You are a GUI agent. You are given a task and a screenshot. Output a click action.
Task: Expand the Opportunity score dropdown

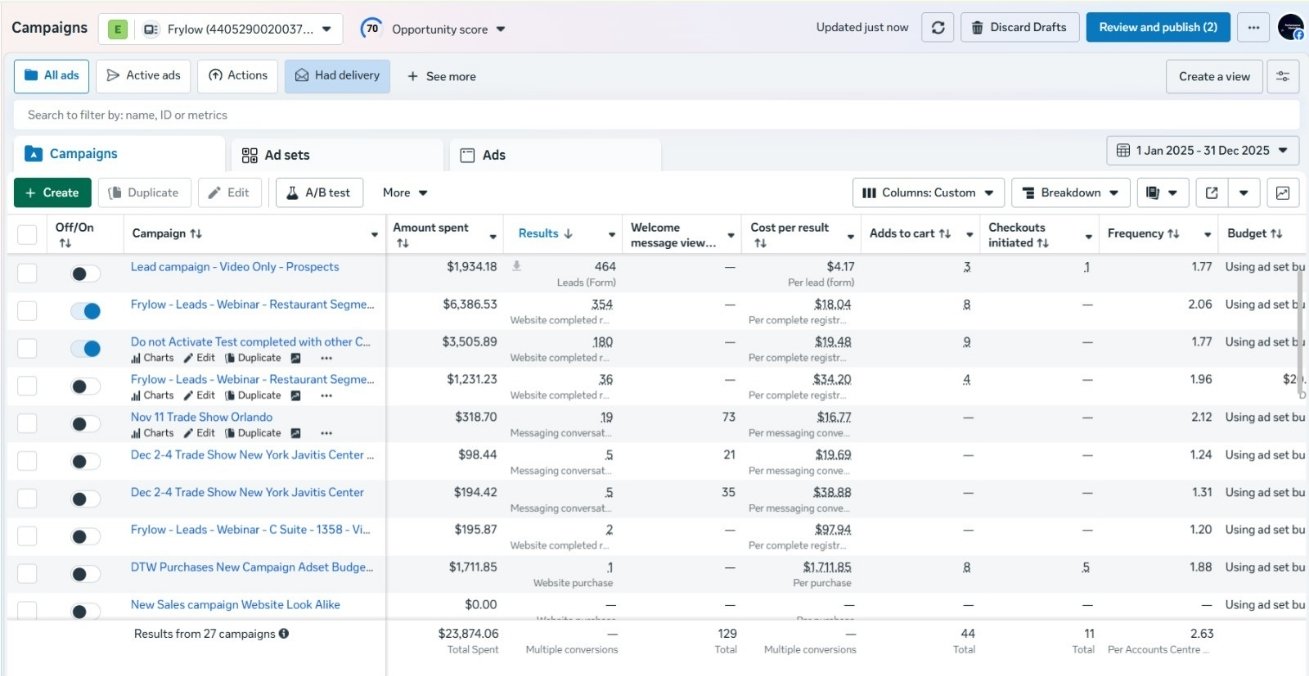[448, 29]
